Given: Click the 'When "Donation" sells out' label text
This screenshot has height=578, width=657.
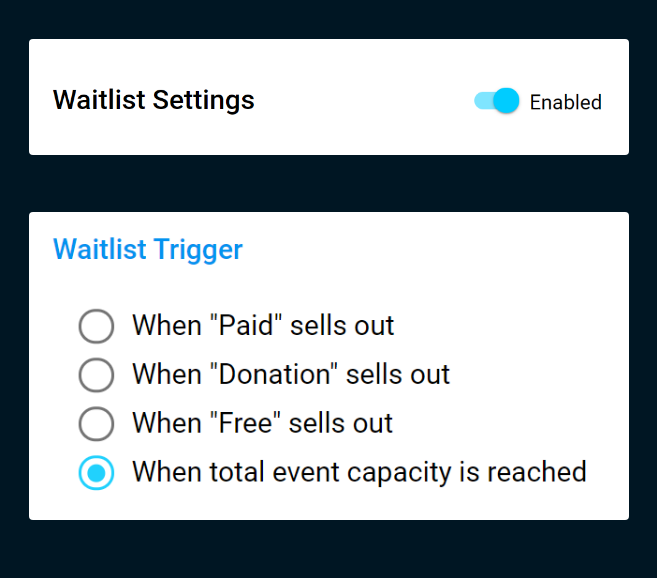Looking at the screenshot, I should (291, 375).
